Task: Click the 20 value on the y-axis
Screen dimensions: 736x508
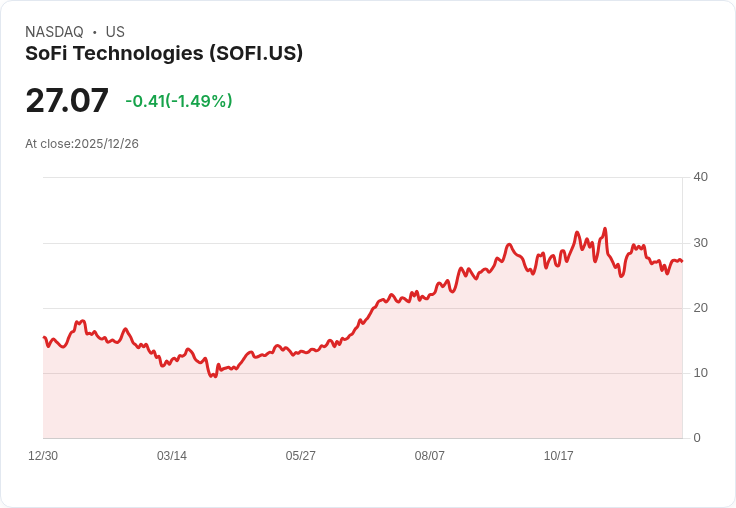Action: click(x=700, y=308)
